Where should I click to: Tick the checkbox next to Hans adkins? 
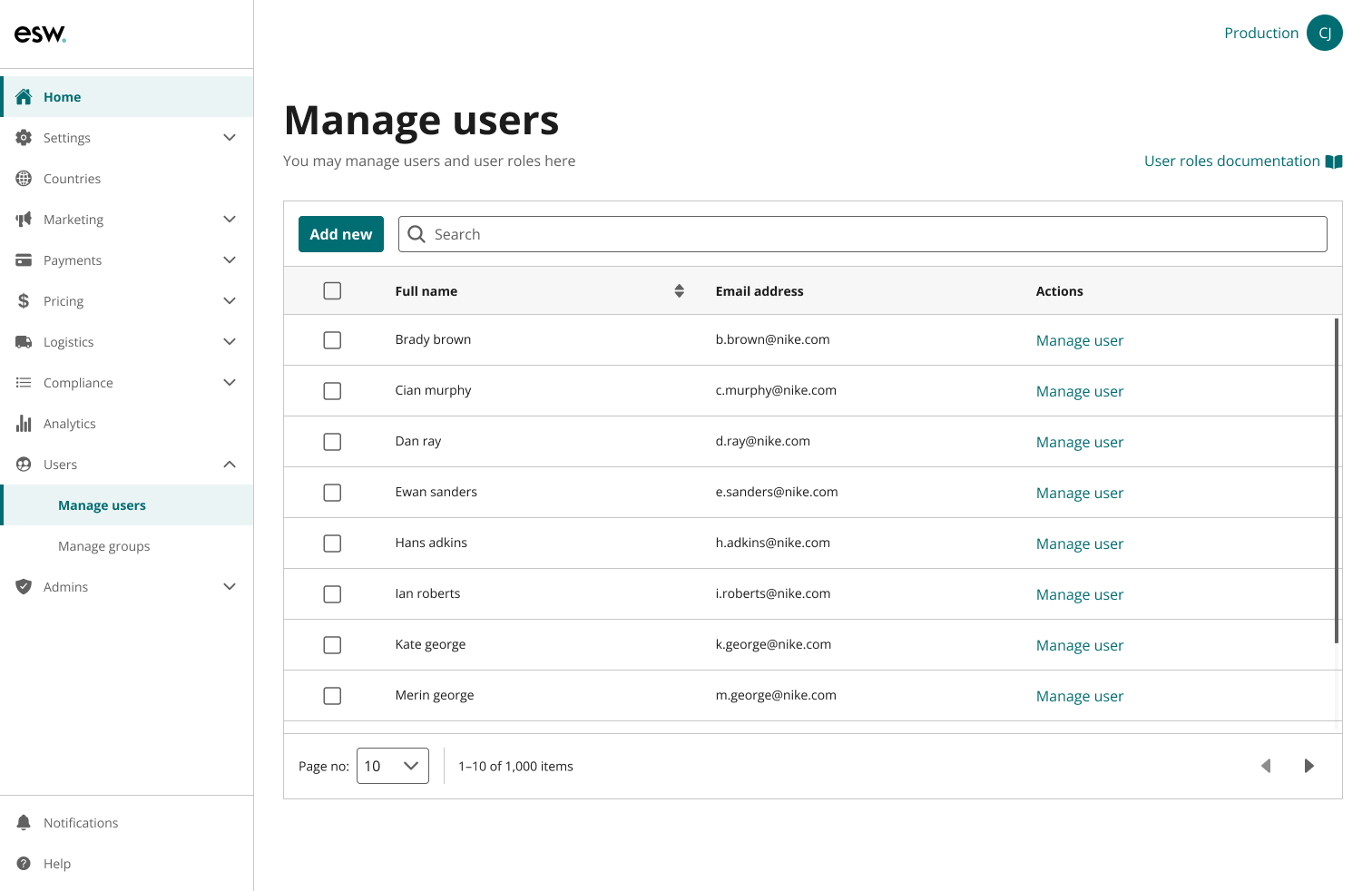(x=332, y=543)
